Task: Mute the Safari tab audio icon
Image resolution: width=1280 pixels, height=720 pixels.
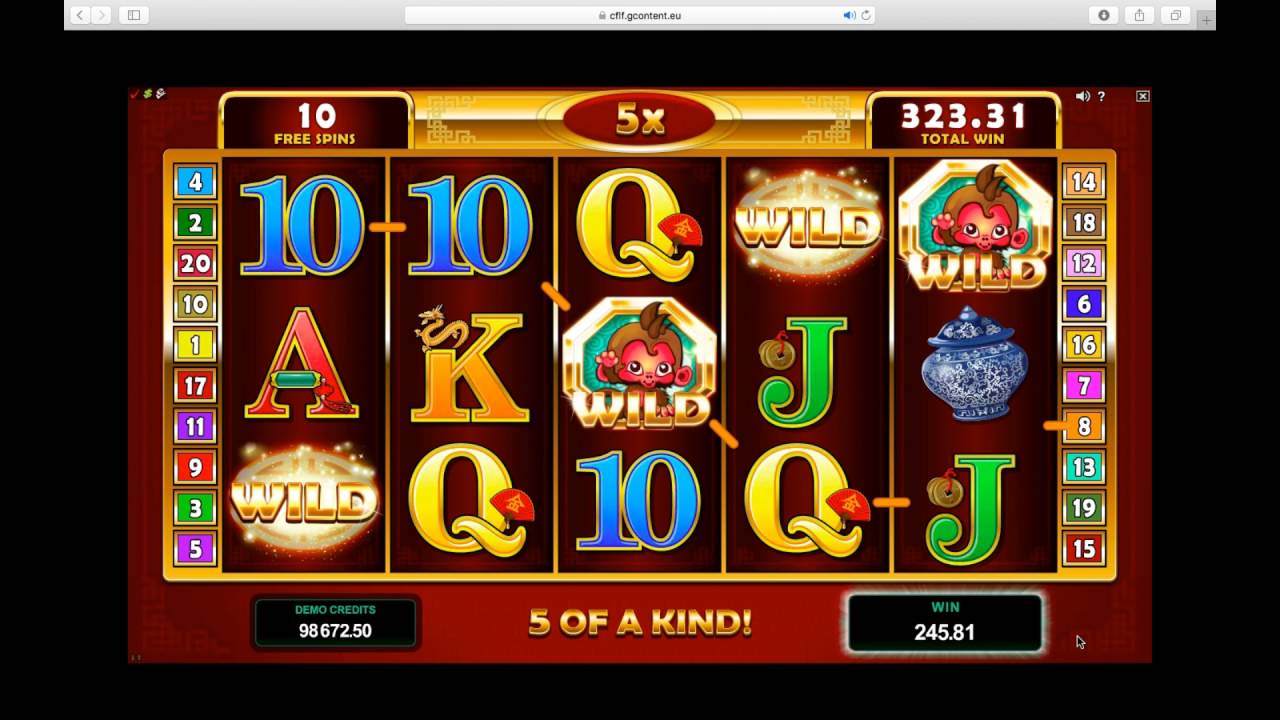Action: click(x=849, y=15)
